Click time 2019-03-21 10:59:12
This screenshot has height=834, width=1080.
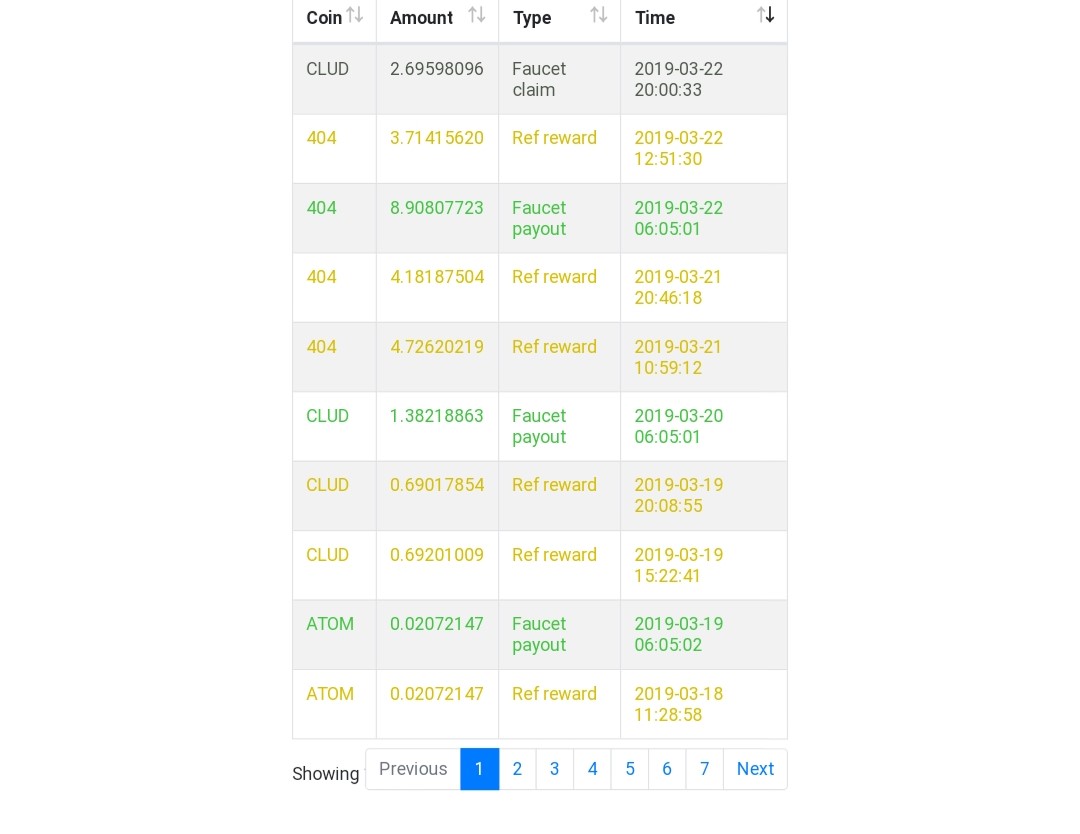click(678, 357)
